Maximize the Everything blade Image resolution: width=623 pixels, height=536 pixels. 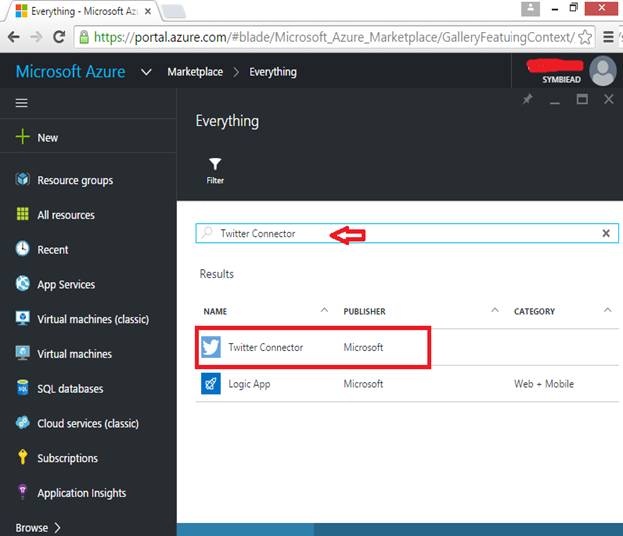(582, 99)
